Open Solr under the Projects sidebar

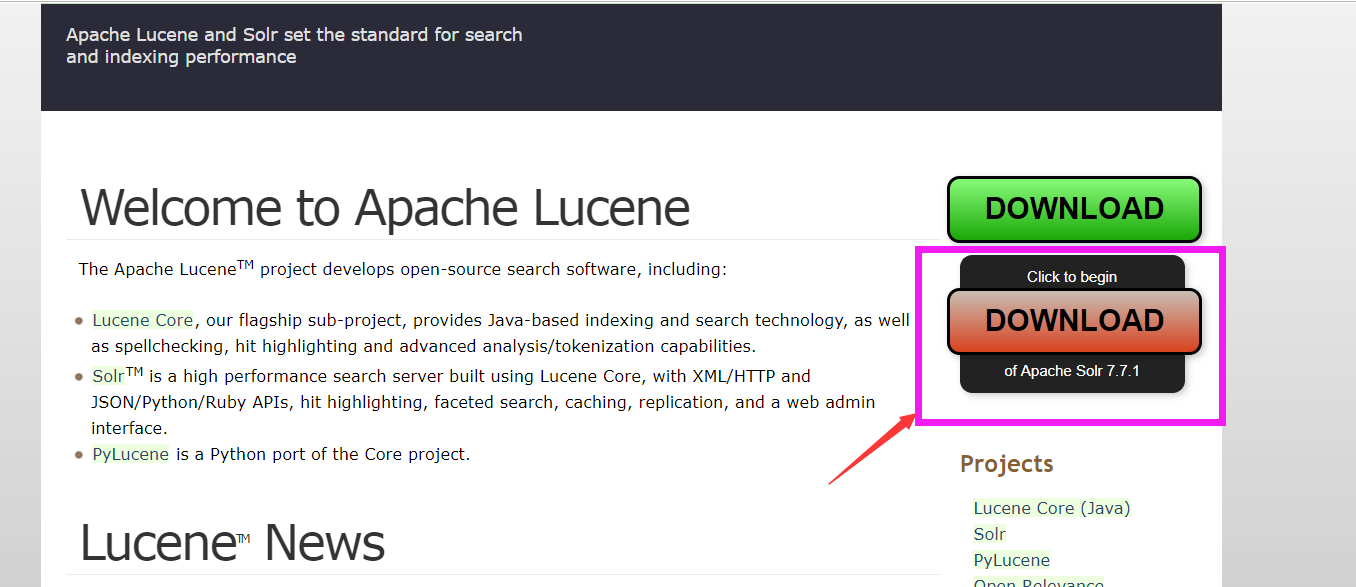990,534
